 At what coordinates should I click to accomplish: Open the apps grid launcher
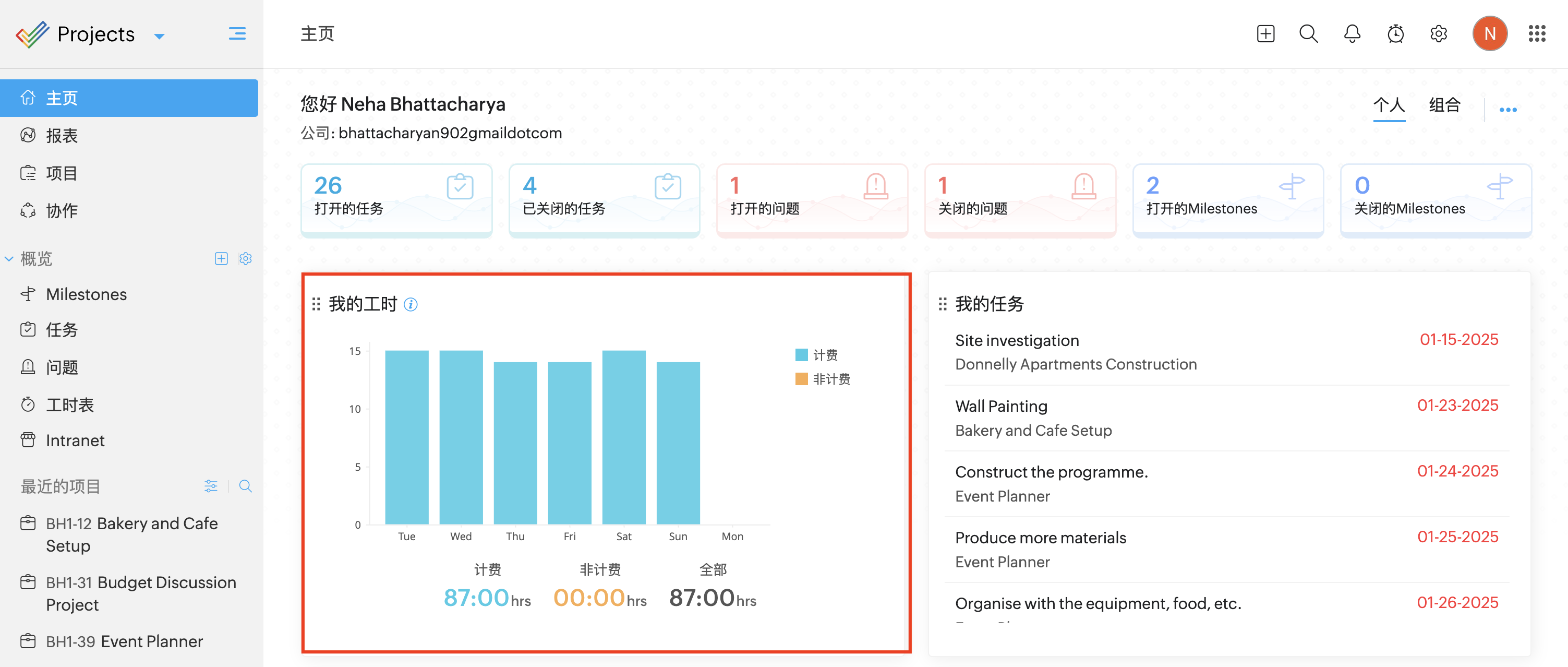coord(1536,33)
